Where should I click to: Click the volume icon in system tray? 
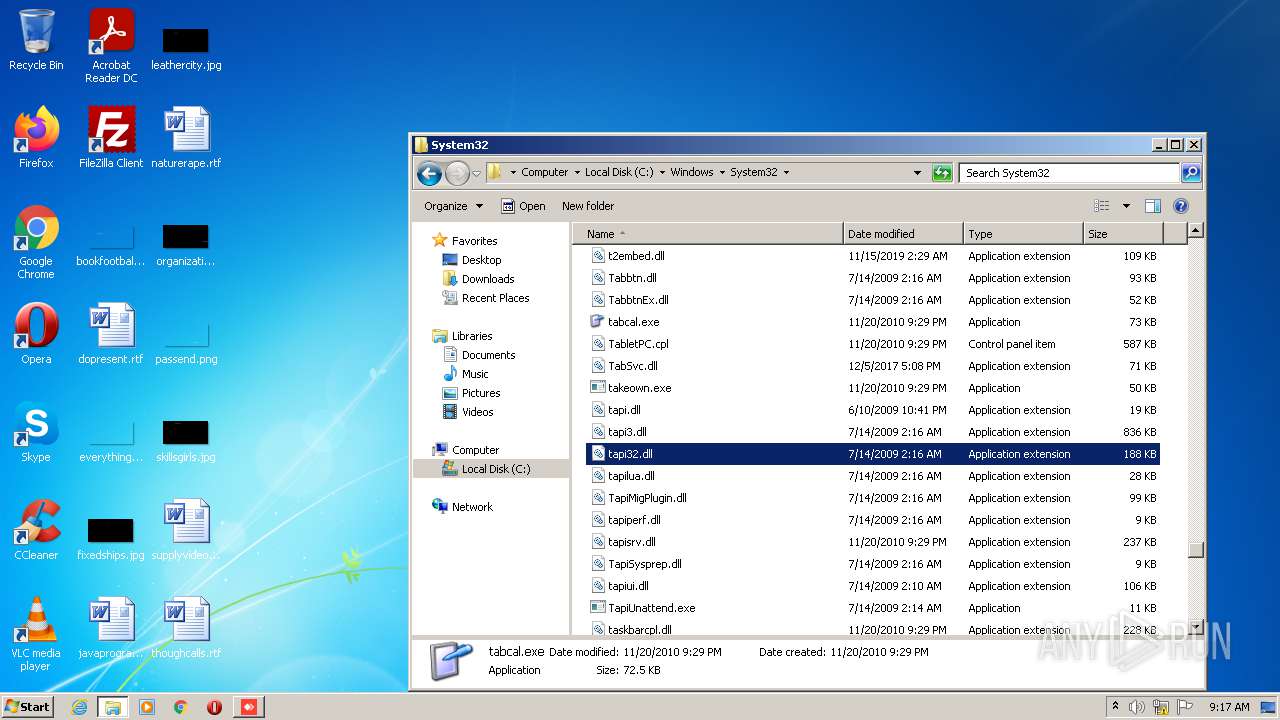point(1137,707)
